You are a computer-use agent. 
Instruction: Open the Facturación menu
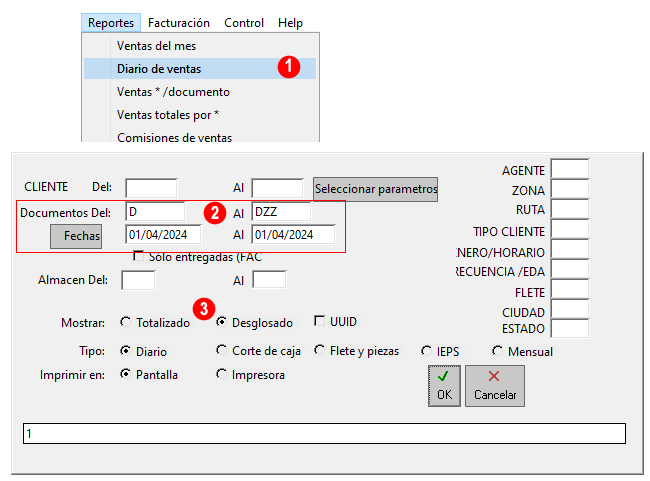179,22
